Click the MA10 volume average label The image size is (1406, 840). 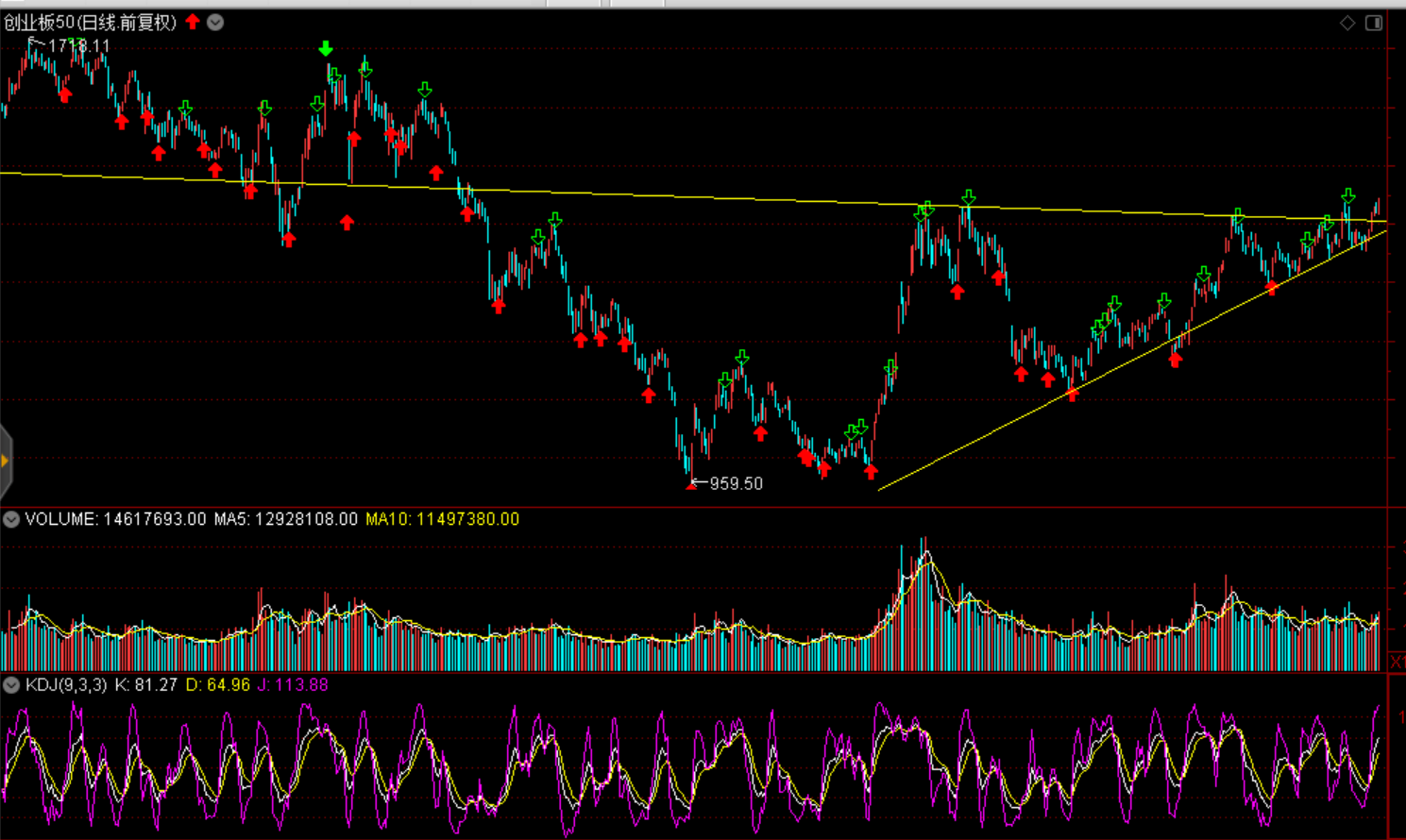pos(442,519)
